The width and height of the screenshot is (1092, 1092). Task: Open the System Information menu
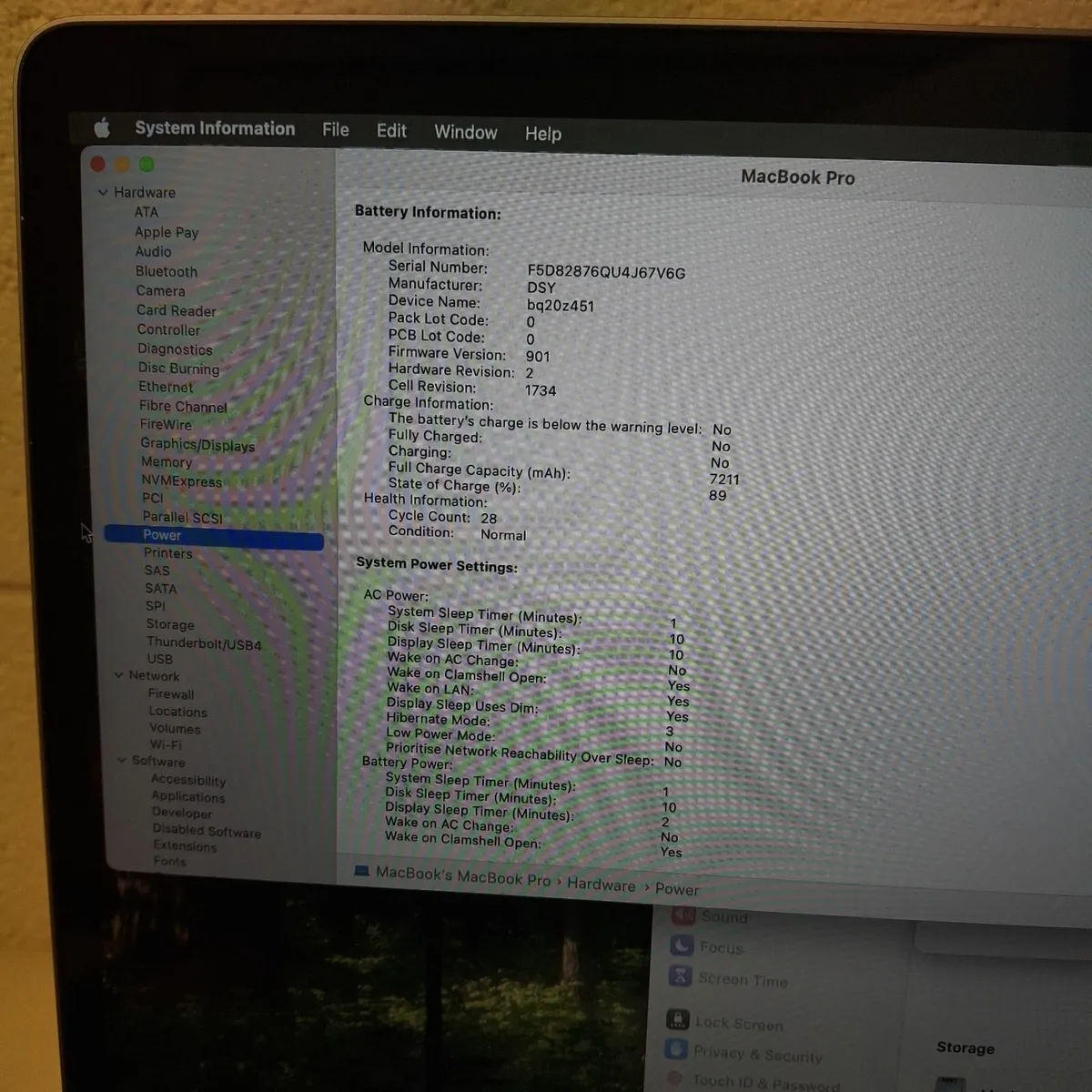coord(215,128)
